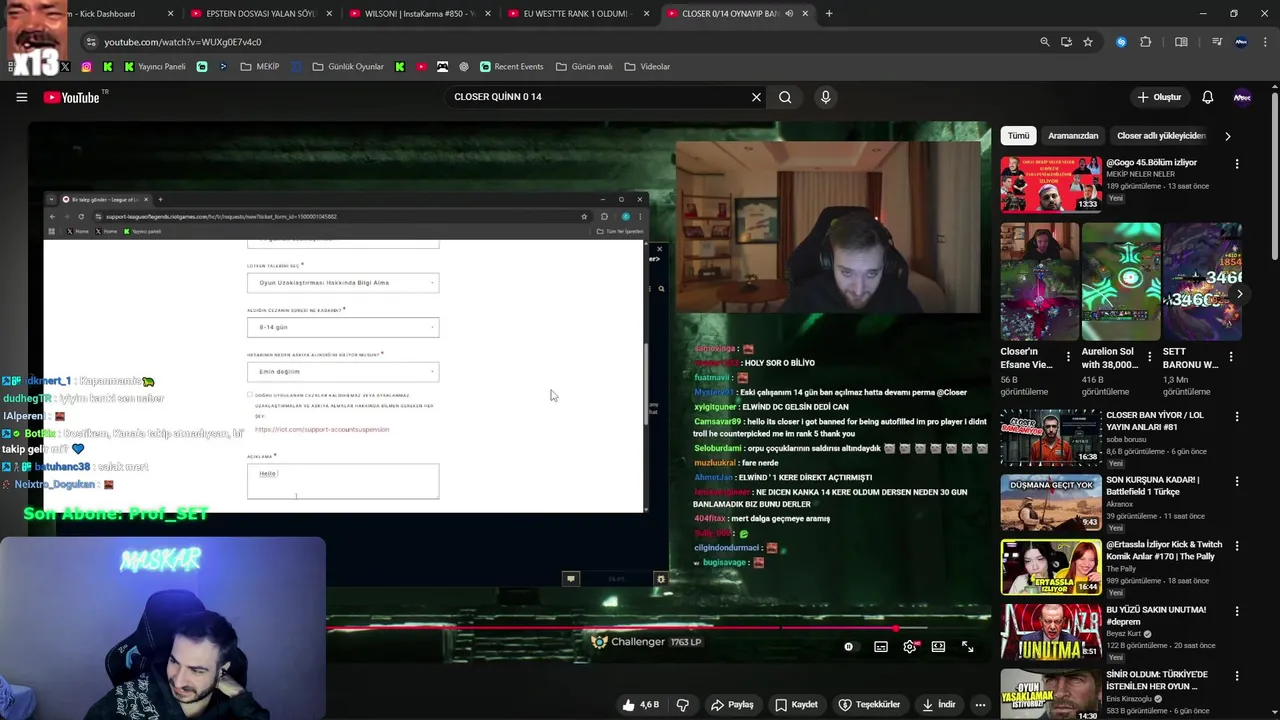The width and height of the screenshot is (1280, 720).
Task: Toggle fullscreen in the video player
Action: click(968, 647)
